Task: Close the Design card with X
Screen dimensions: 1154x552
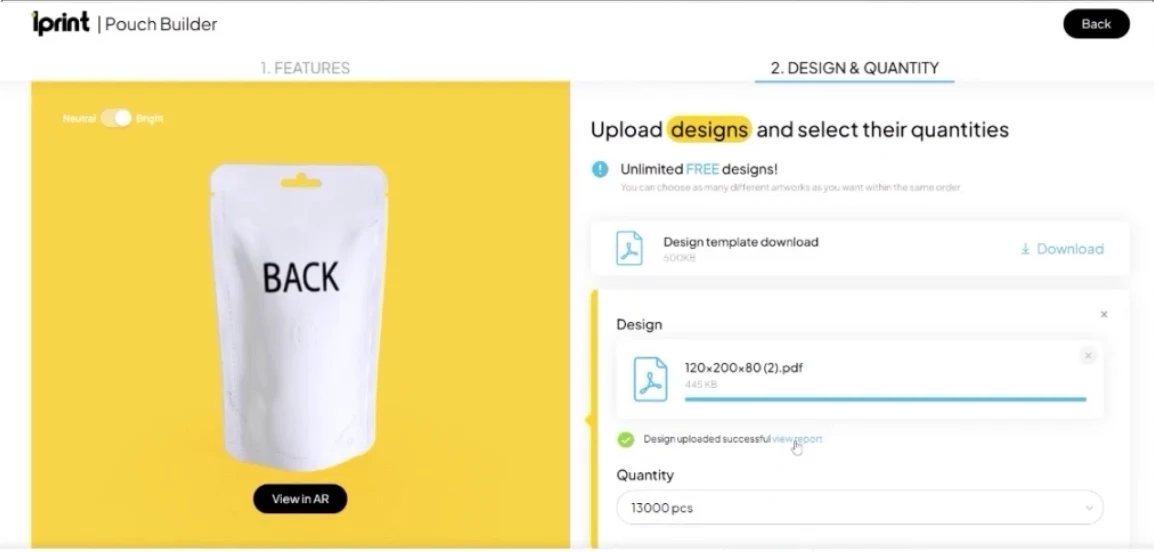Action: point(1103,314)
